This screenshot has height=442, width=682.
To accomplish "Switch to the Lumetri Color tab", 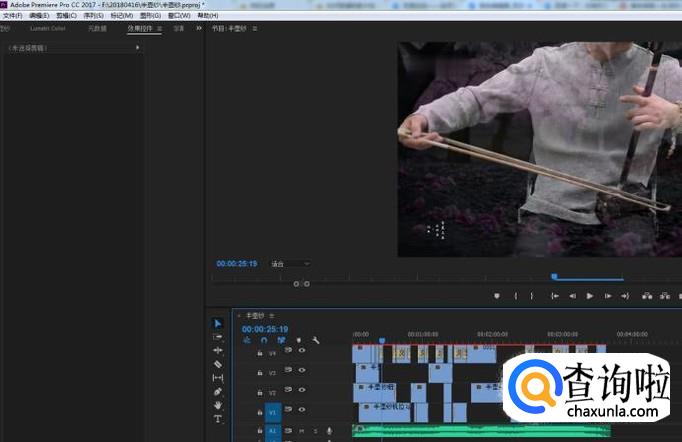I will pos(46,29).
